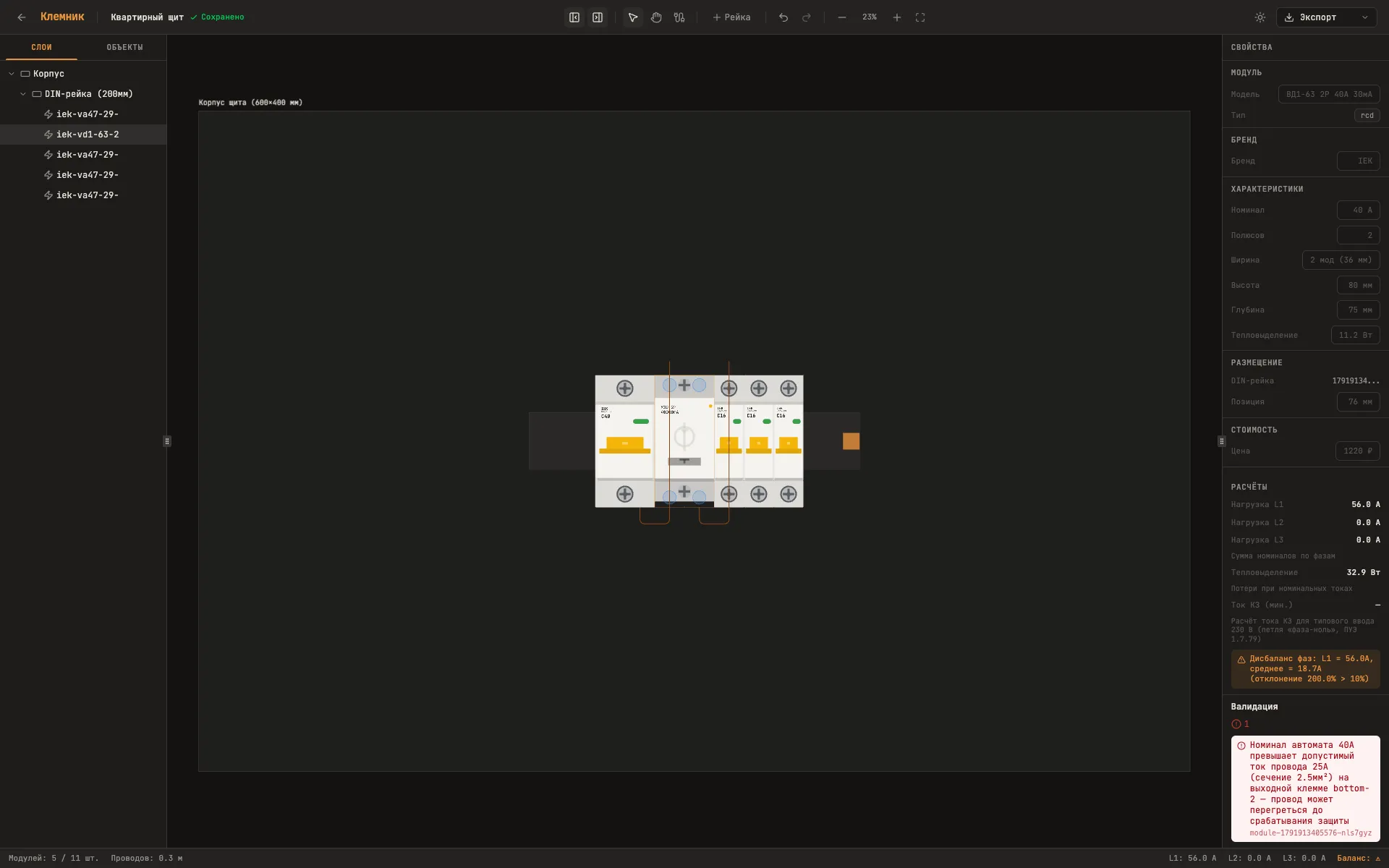This screenshot has width=1389, height=868.
Task: Switch to the ОБЪЕКТЫ tab
Action: point(124,47)
